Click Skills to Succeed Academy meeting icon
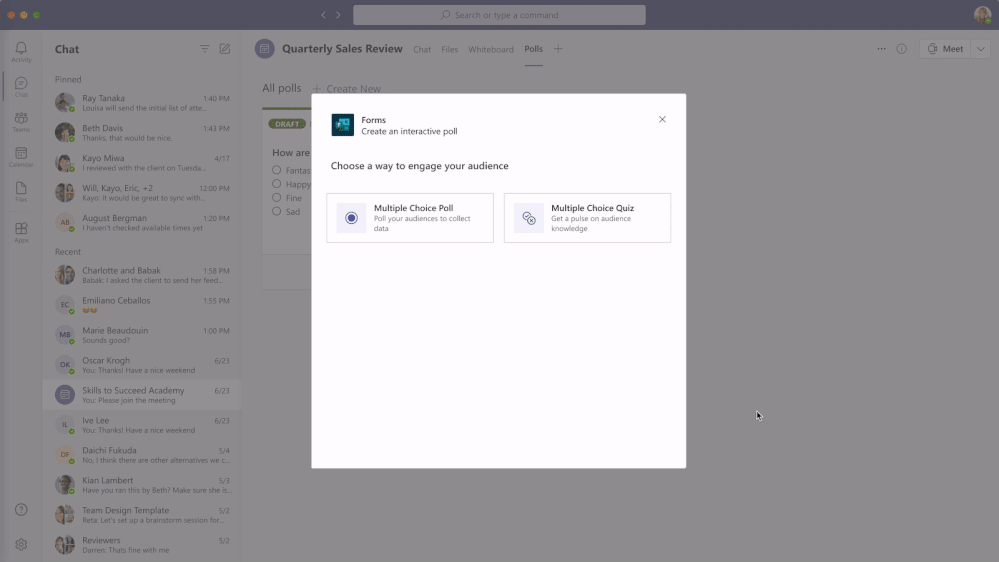The image size is (999, 562). pos(64,395)
